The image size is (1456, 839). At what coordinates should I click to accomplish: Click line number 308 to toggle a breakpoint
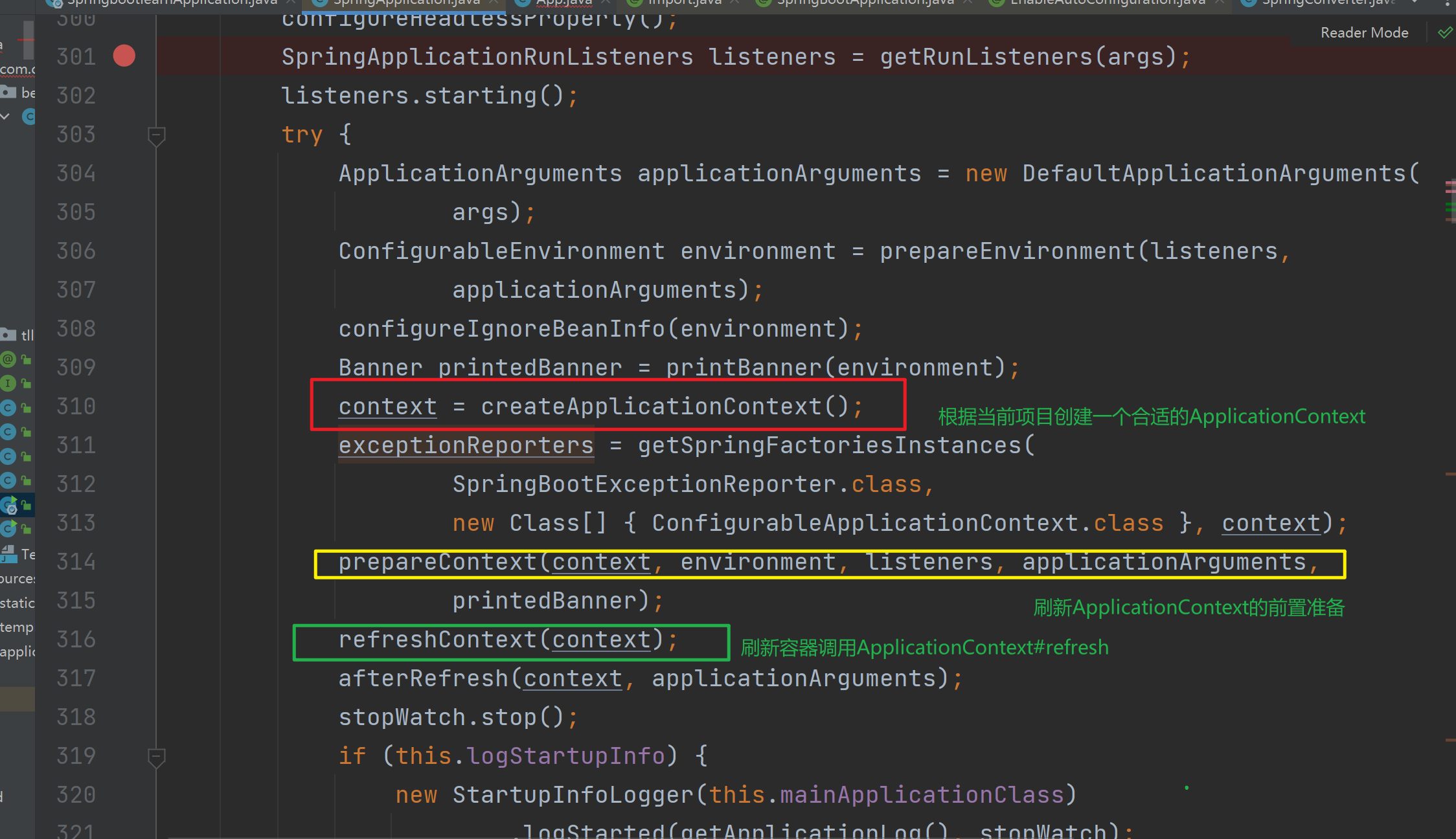76,329
